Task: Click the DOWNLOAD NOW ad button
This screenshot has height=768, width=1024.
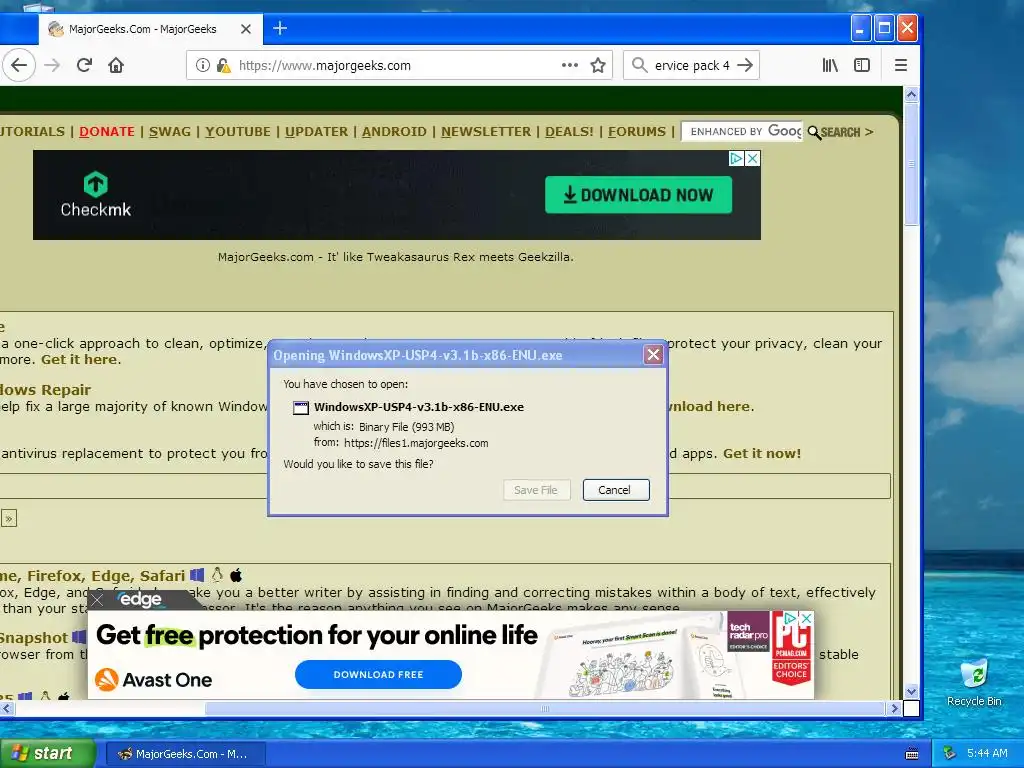Action: (x=638, y=195)
